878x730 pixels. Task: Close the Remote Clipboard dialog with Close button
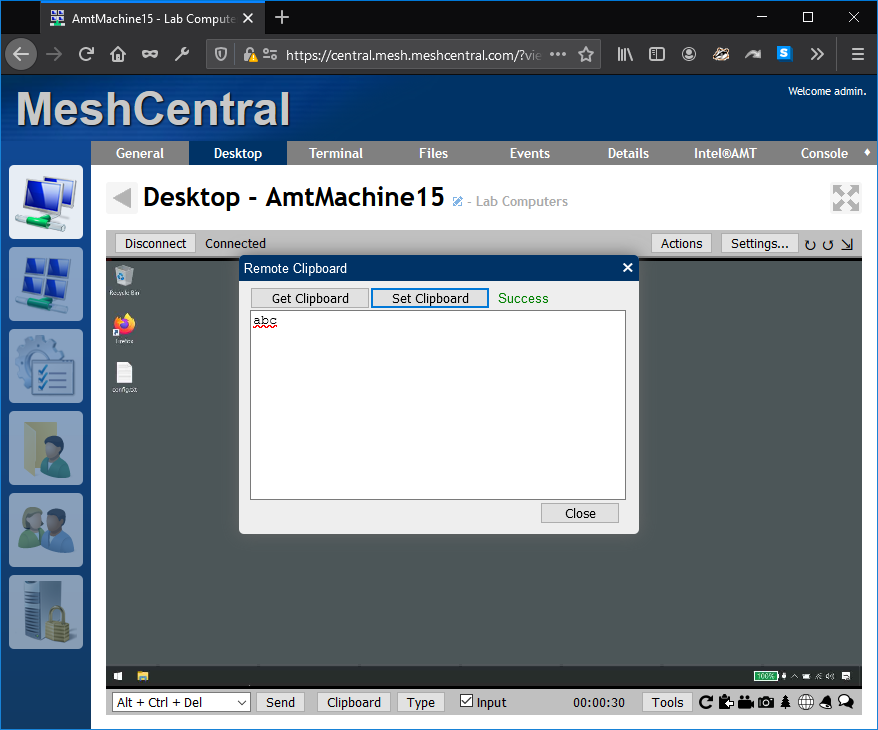click(580, 513)
